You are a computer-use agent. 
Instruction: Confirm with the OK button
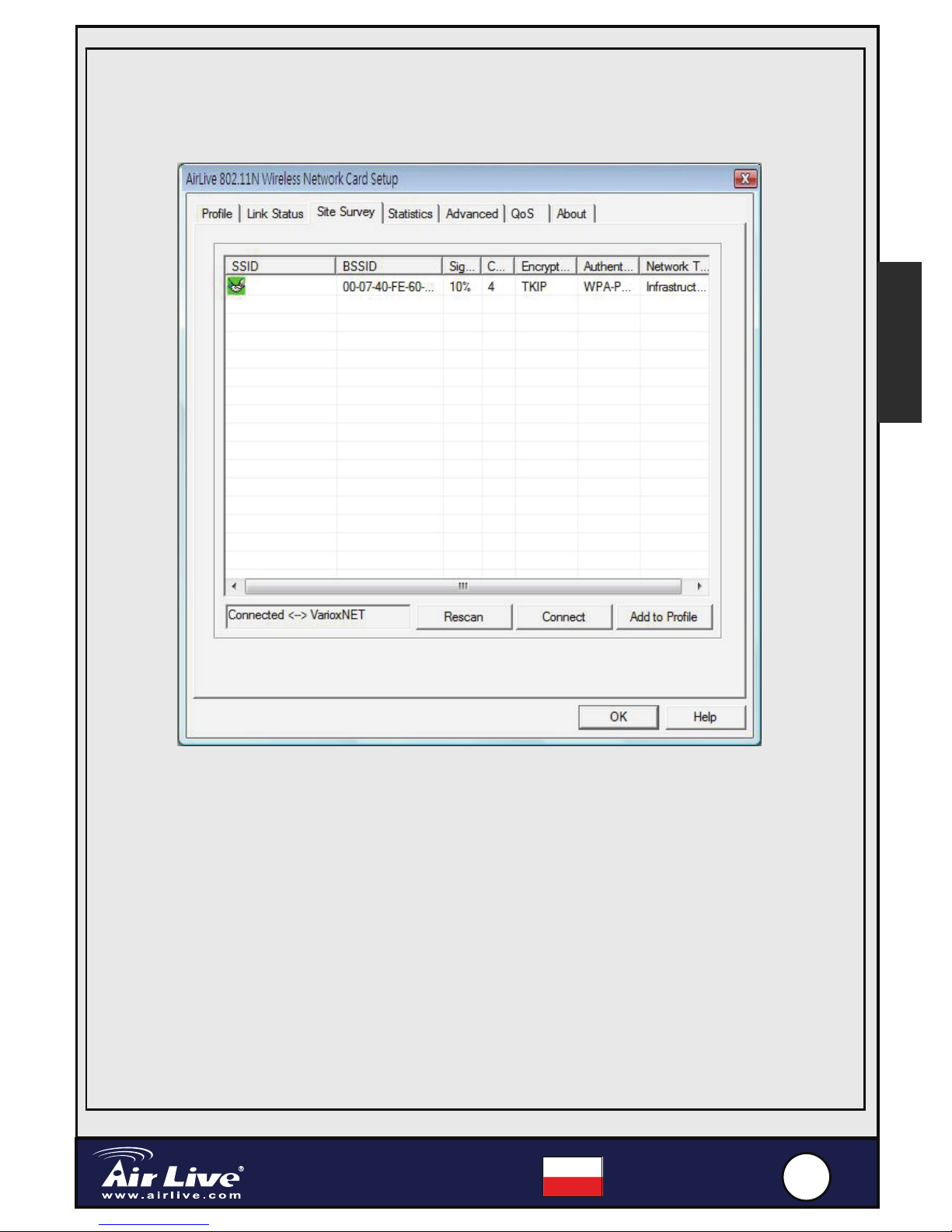click(x=619, y=717)
